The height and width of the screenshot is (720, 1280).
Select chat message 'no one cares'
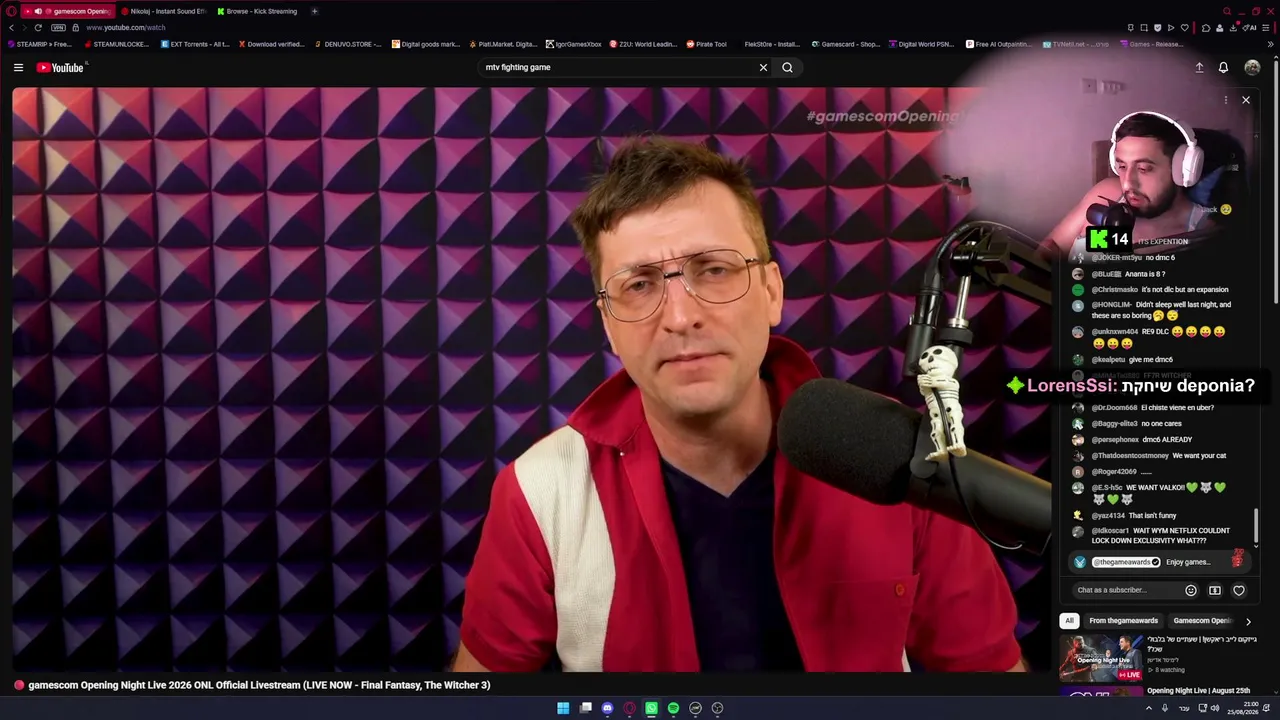[1161, 424]
